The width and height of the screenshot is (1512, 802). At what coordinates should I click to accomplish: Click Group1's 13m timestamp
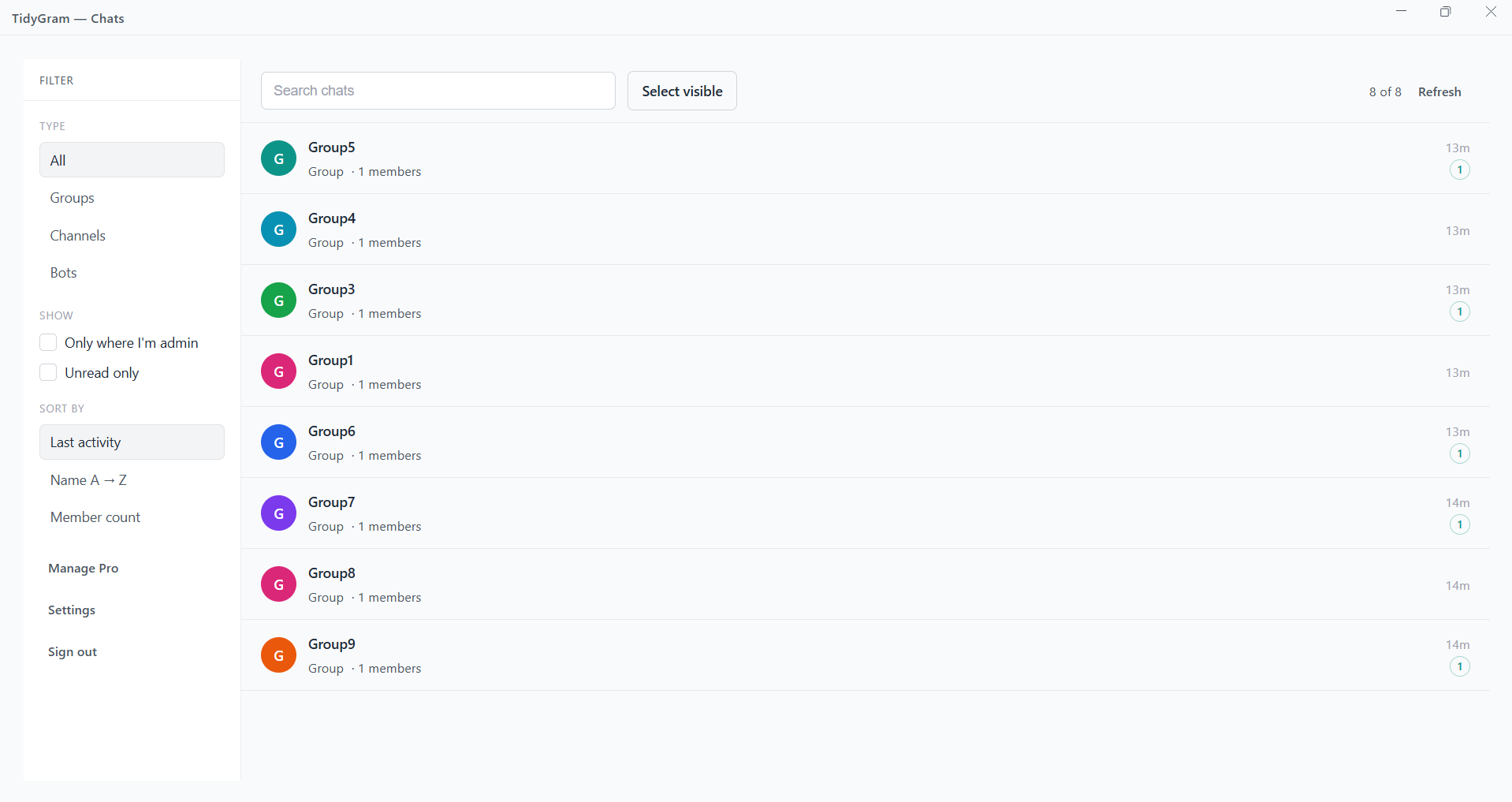point(1458,373)
